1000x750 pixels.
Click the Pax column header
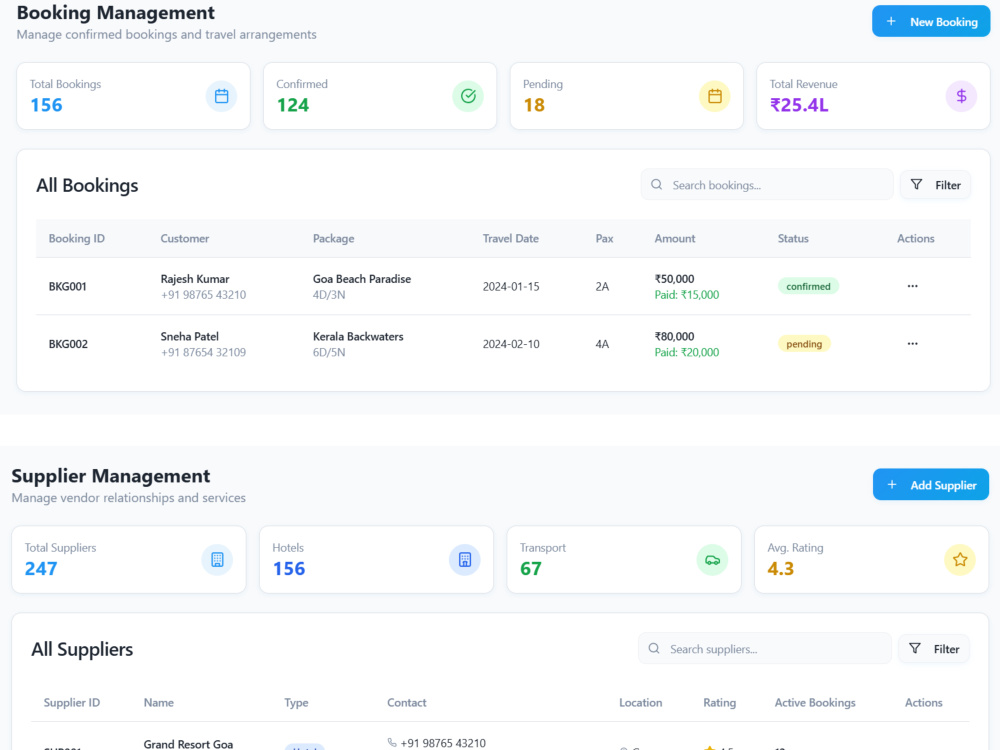(x=604, y=239)
